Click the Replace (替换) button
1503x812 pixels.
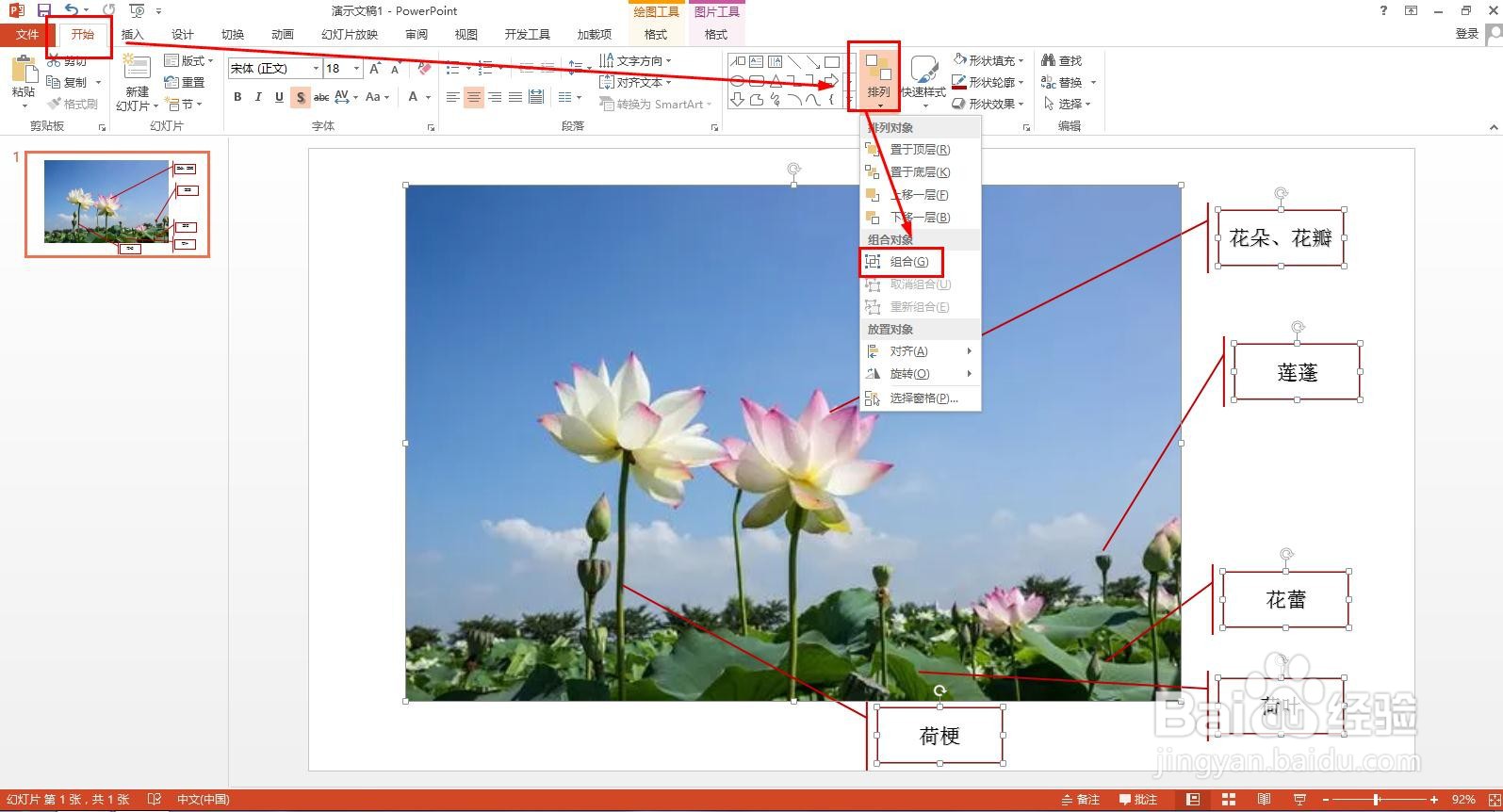(1069, 82)
